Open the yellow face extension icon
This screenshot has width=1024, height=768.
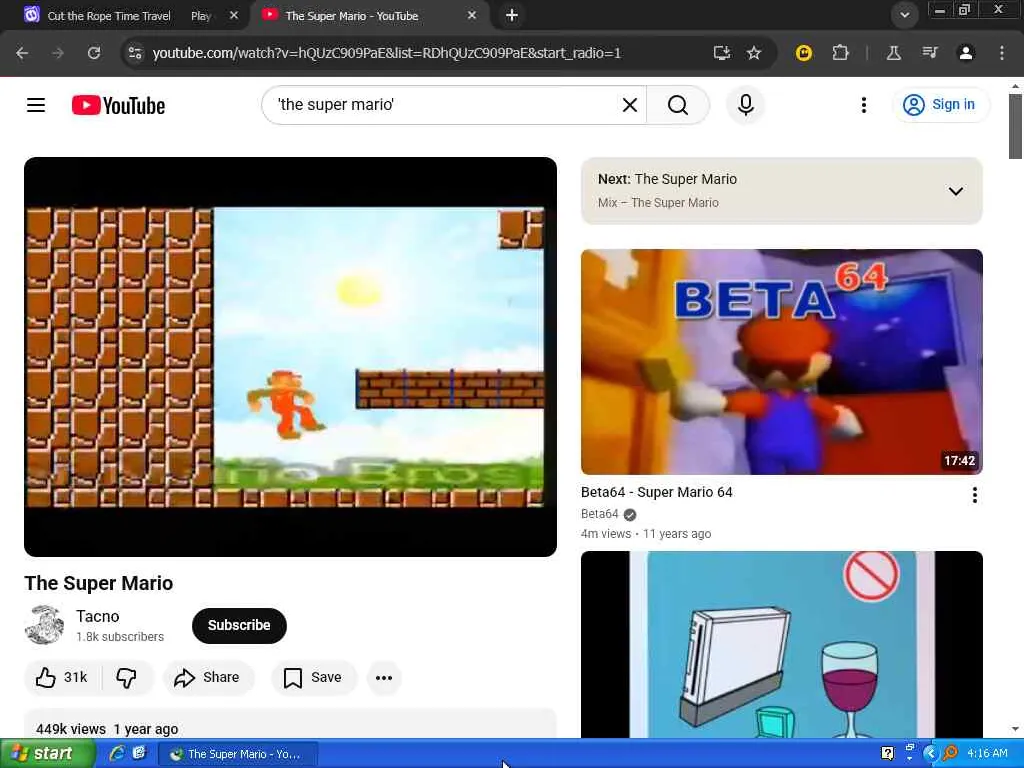pyautogui.click(x=803, y=53)
